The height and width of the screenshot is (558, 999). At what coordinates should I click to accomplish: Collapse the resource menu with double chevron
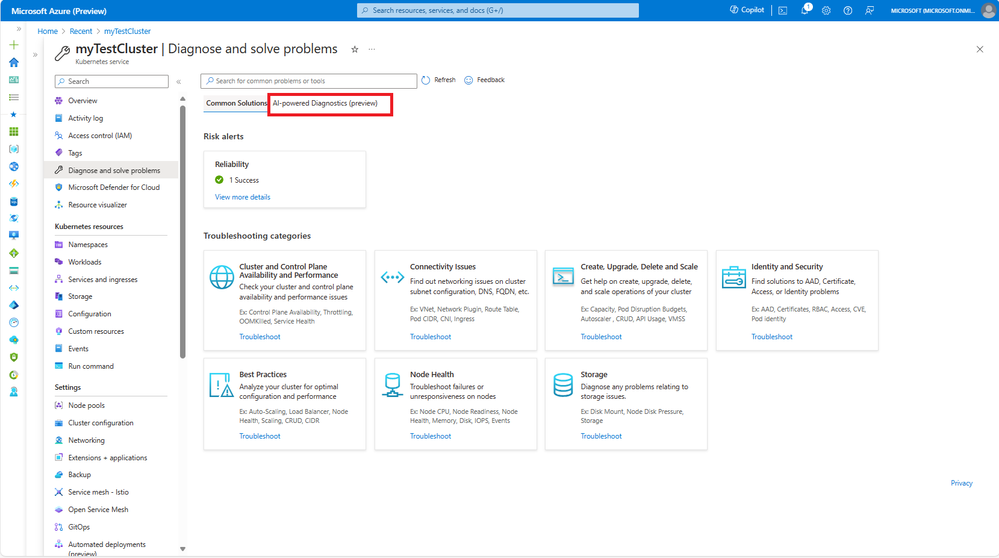pyautogui.click(x=178, y=82)
